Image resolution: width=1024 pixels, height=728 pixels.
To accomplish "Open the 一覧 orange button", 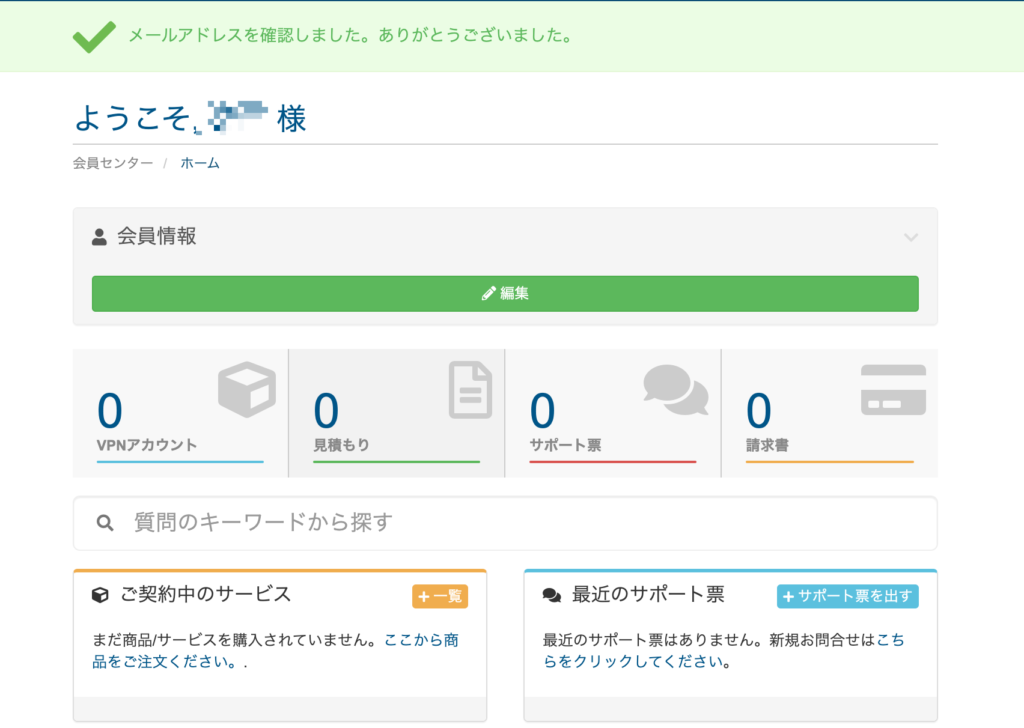I will coord(440,596).
